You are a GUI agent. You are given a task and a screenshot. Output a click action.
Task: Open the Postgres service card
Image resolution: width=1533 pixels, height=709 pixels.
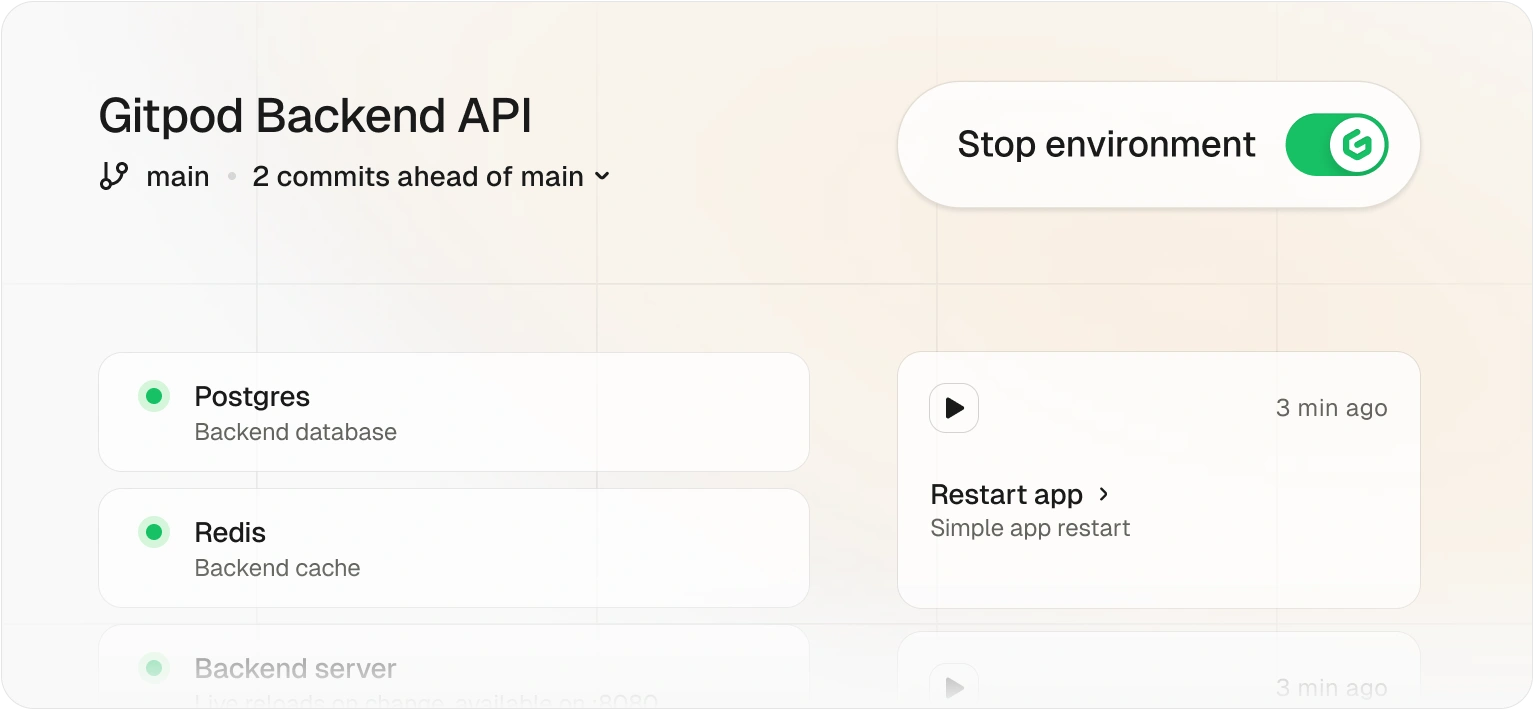point(454,412)
